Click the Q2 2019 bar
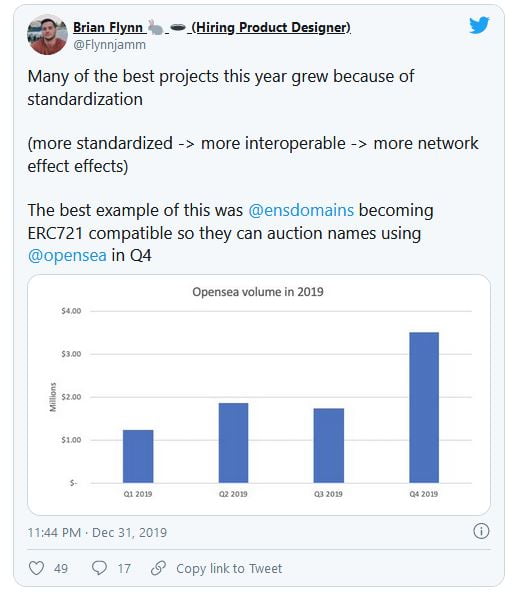This screenshot has width=520, height=595. [x=233, y=443]
